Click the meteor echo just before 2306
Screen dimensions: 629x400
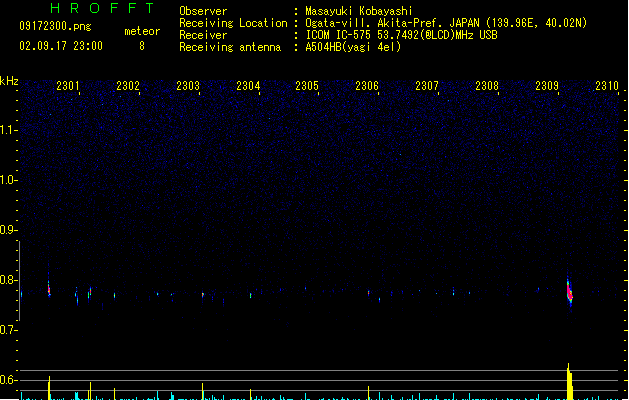pyautogui.click(x=368, y=293)
